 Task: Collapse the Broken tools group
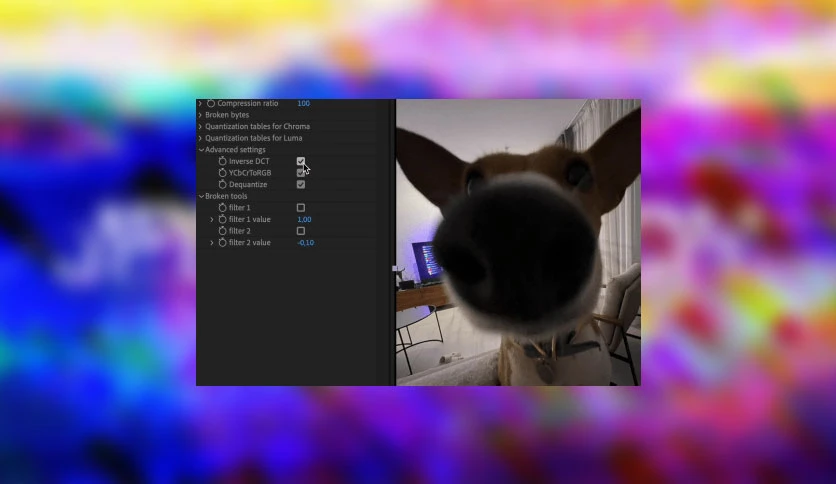201,196
